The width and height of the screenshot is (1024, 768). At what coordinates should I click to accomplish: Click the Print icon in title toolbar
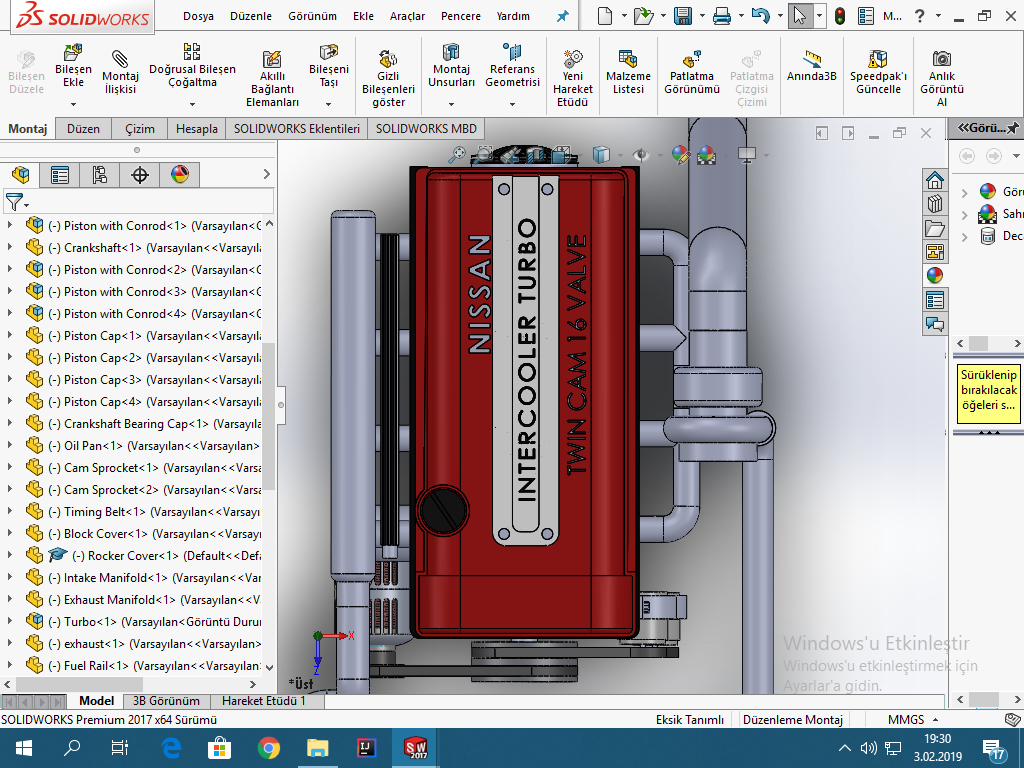pos(722,16)
